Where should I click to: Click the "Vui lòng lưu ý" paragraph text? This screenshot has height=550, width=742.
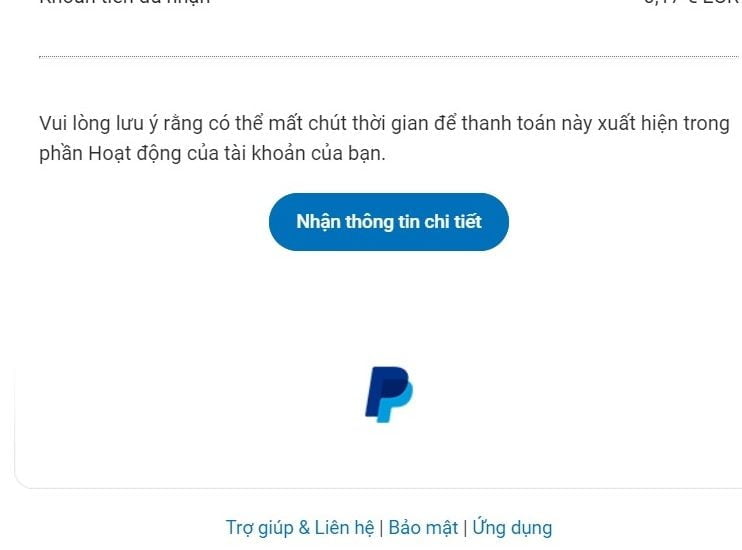(x=384, y=138)
